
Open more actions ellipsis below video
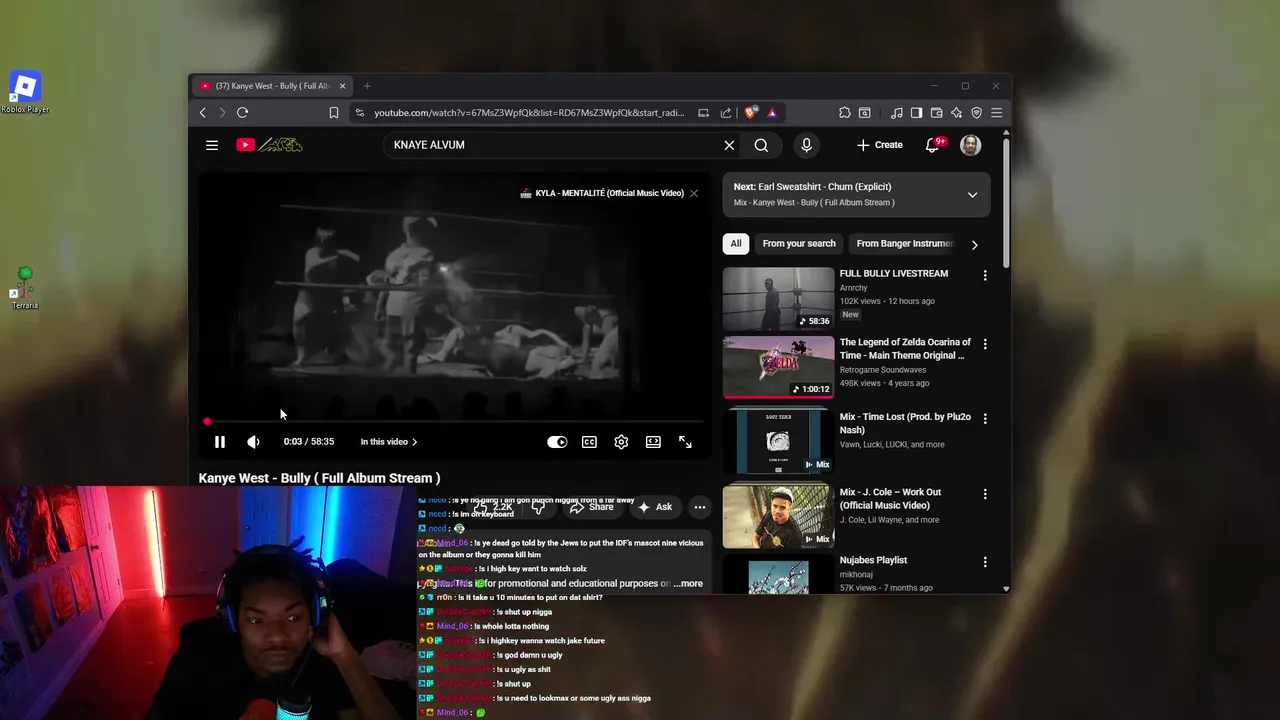(x=700, y=507)
